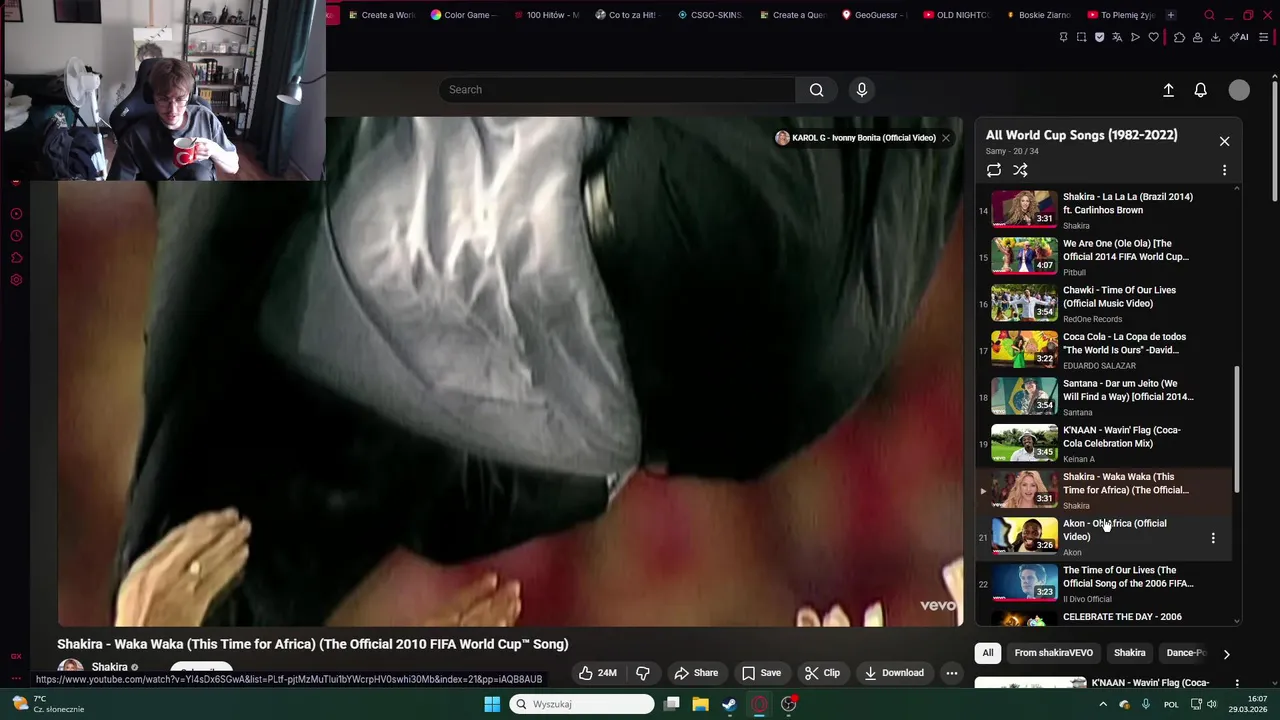This screenshot has width=1280, height=720.
Task: Dislike the Waka Waka video
Action: (643, 673)
